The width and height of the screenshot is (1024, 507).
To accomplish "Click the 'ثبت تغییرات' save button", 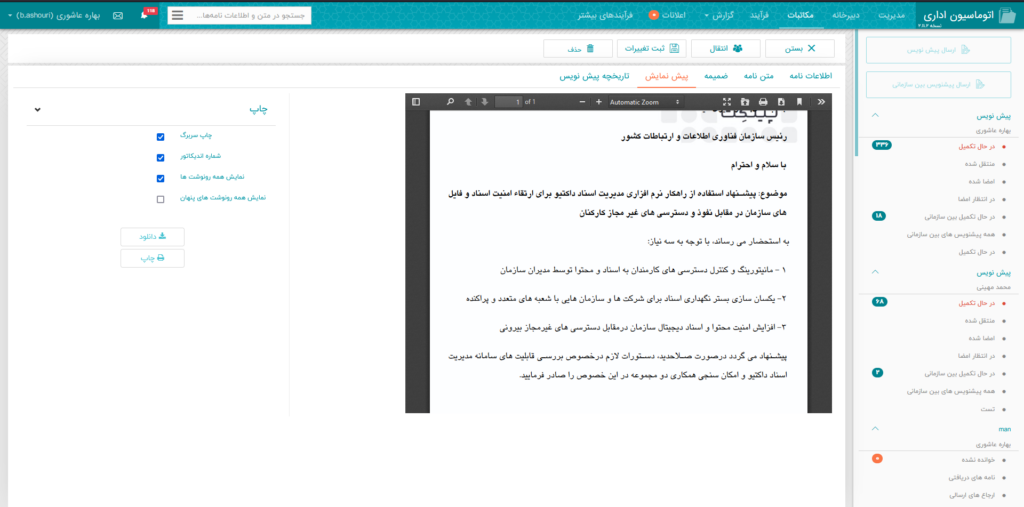I will pyautogui.click(x=651, y=48).
